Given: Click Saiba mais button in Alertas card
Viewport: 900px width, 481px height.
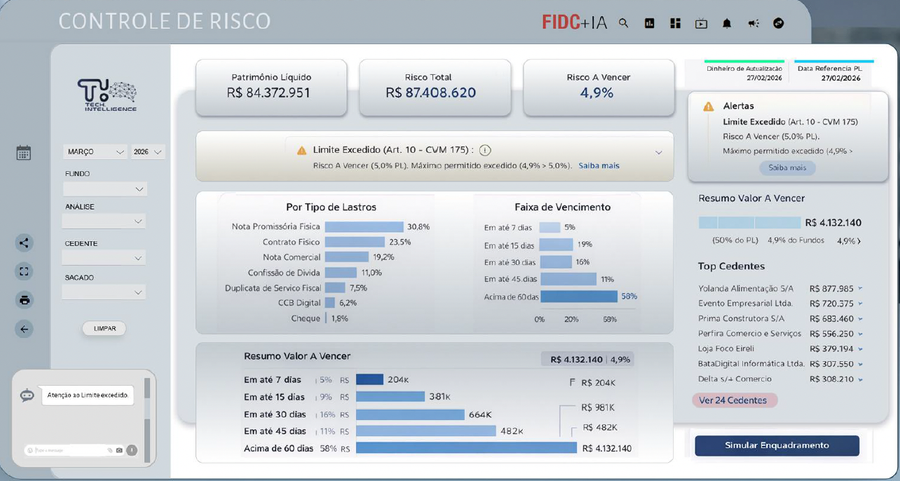Looking at the screenshot, I should pyautogui.click(x=788, y=168).
